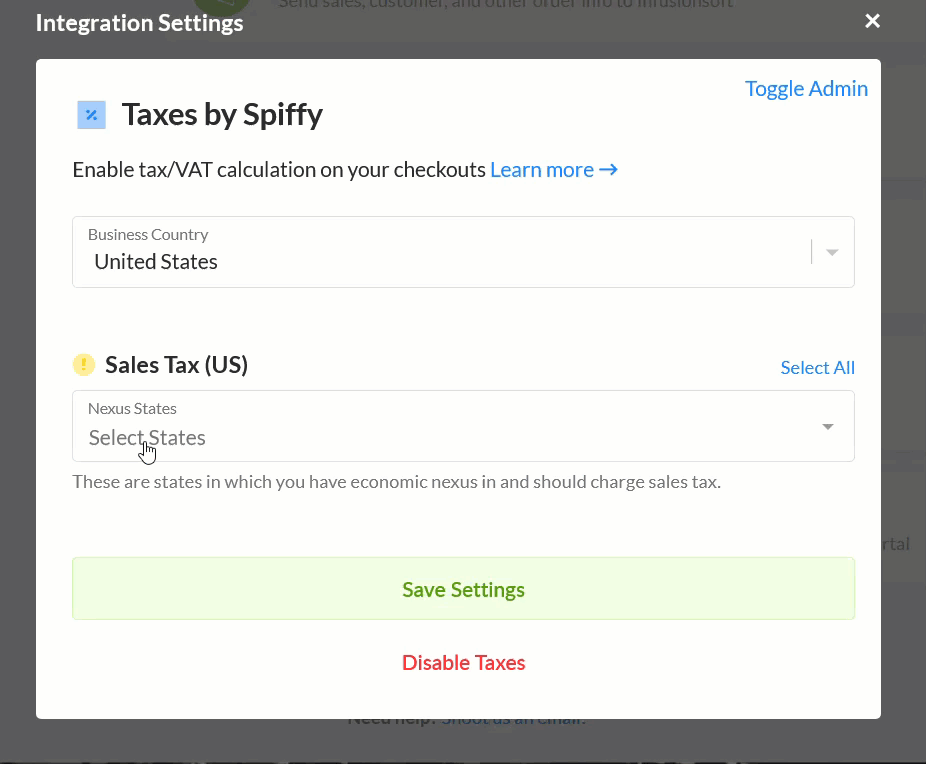
Task: Close the Integration Settings dialog
Action: 872,21
